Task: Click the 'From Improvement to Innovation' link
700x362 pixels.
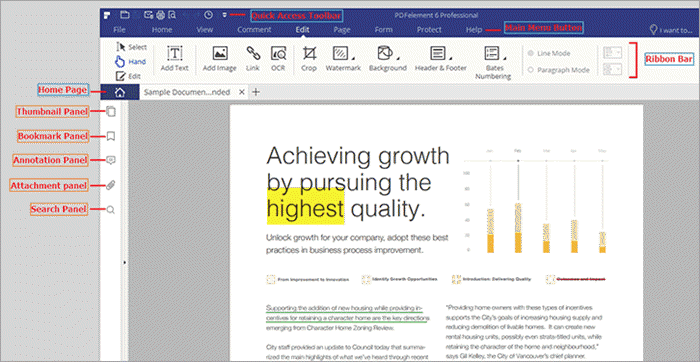Action: point(313,279)
